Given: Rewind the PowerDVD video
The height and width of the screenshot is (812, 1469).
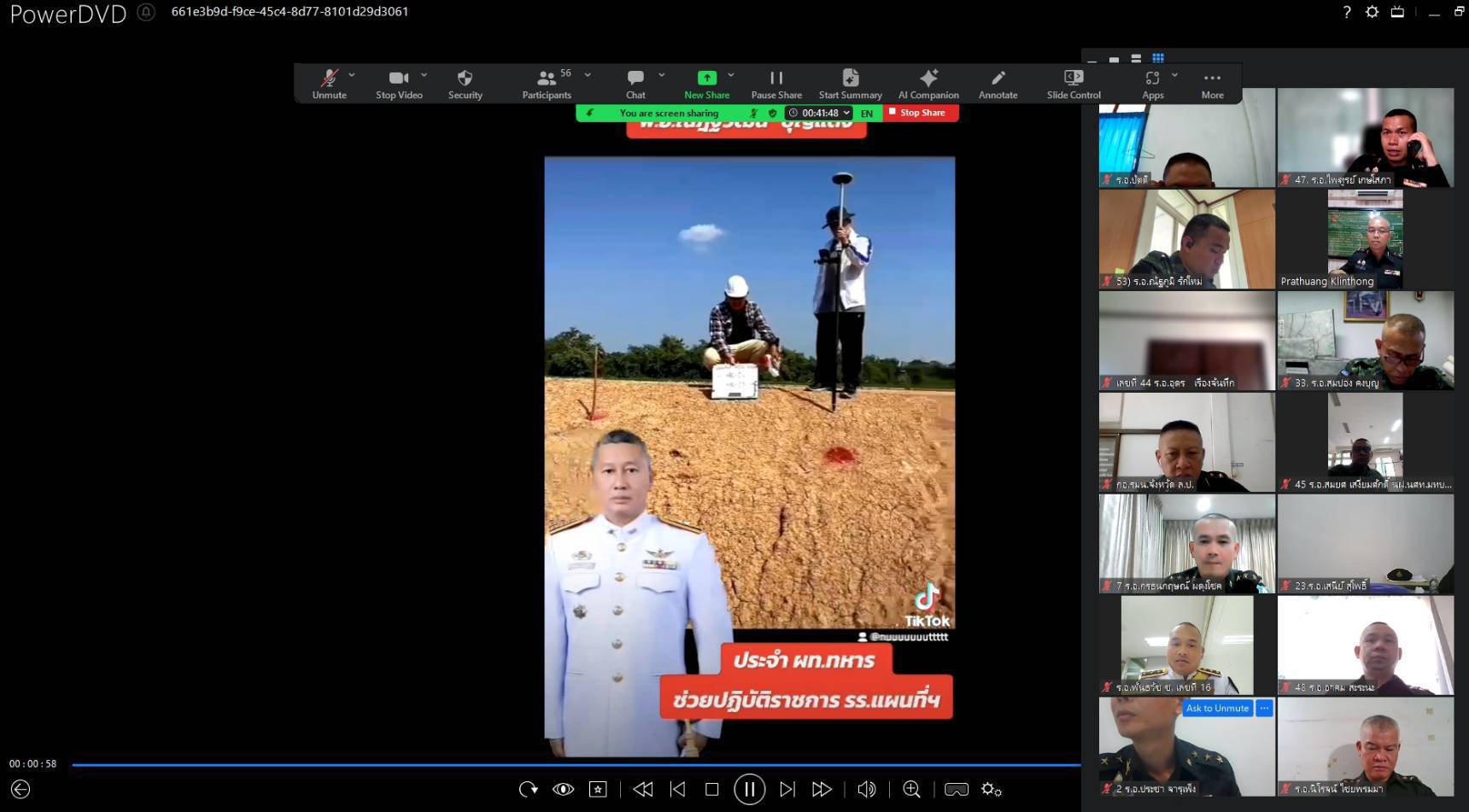Looking at the screenshot, I should coord(643,790).
